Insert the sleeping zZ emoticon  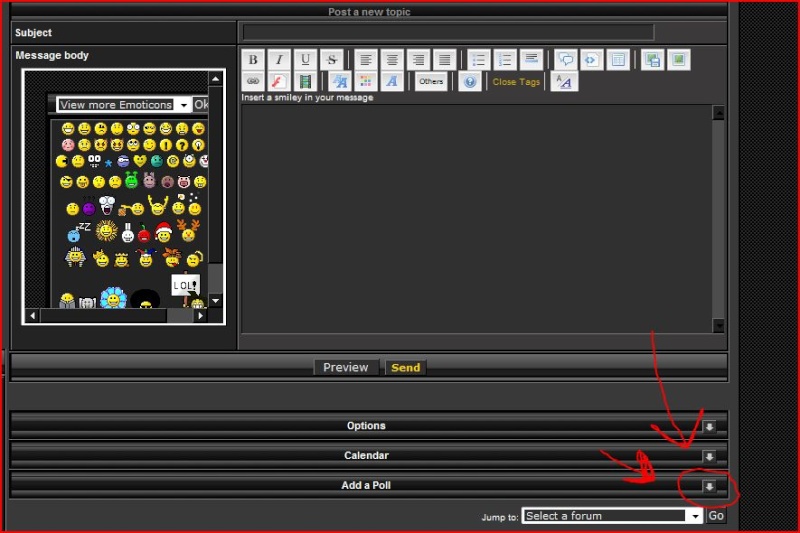tap(78, 233)
